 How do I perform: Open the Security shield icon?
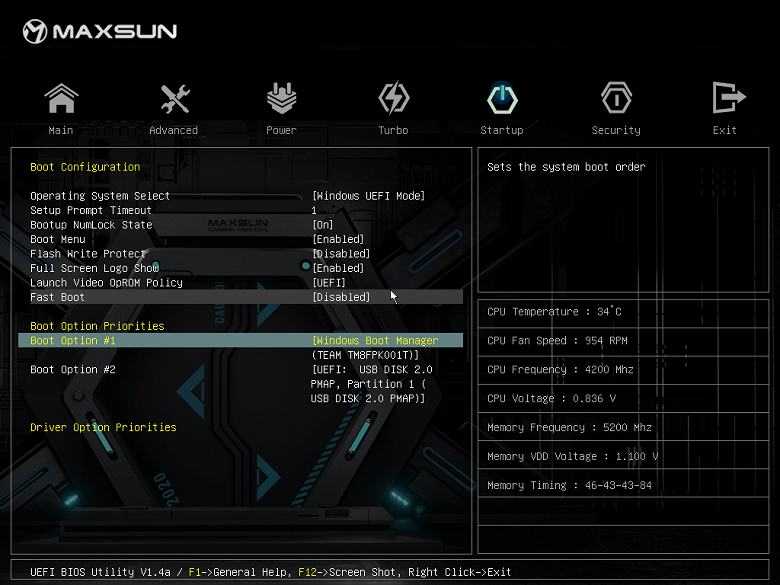tap(616, 99)
